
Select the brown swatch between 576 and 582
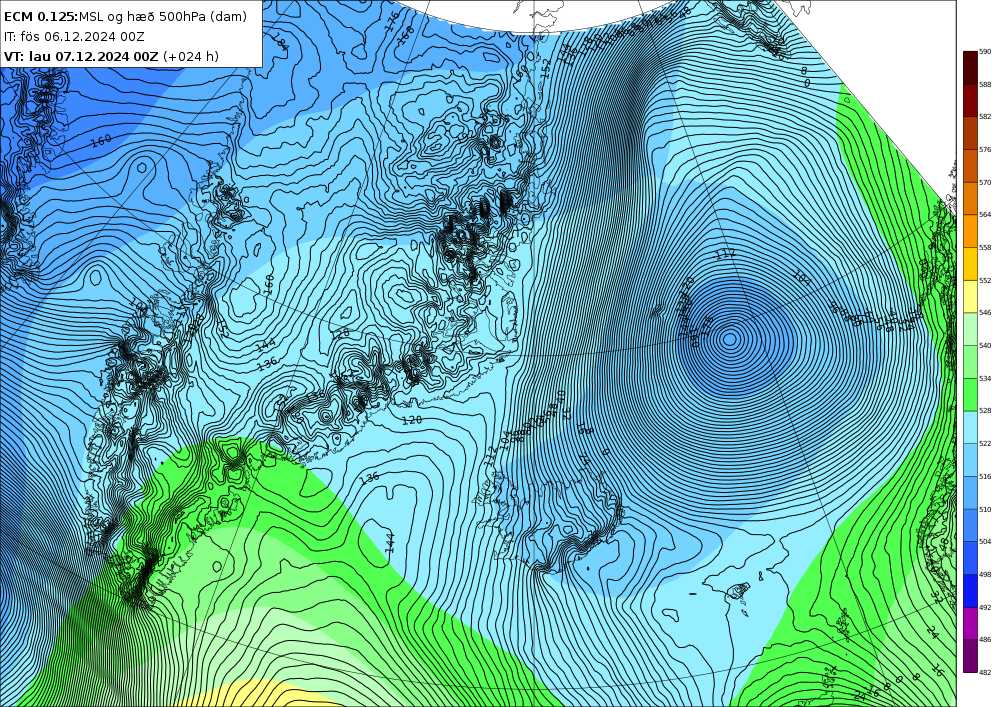[x=970, y=133]
